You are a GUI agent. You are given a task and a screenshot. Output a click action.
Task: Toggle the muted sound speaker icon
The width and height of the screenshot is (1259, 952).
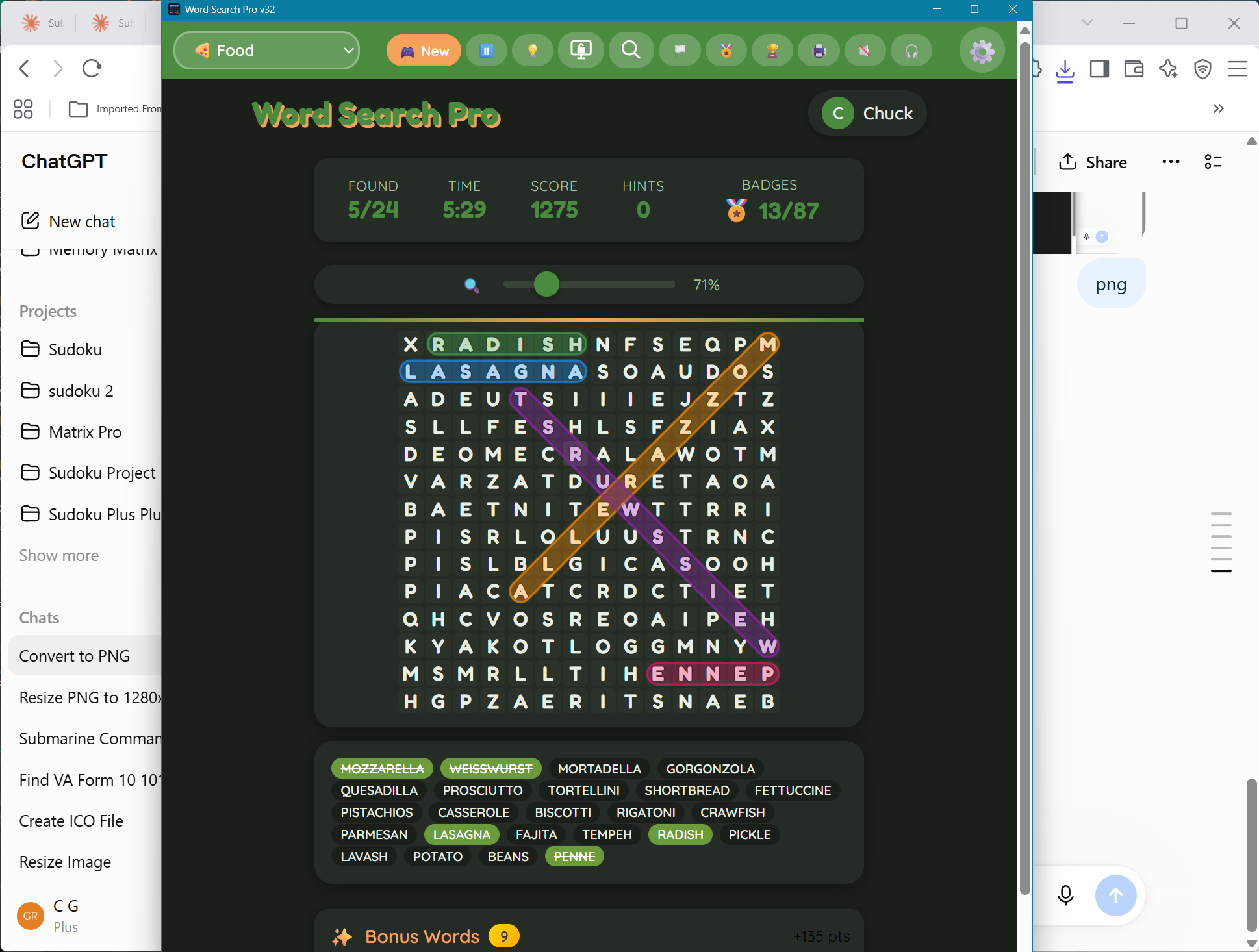tap(865, 51)
